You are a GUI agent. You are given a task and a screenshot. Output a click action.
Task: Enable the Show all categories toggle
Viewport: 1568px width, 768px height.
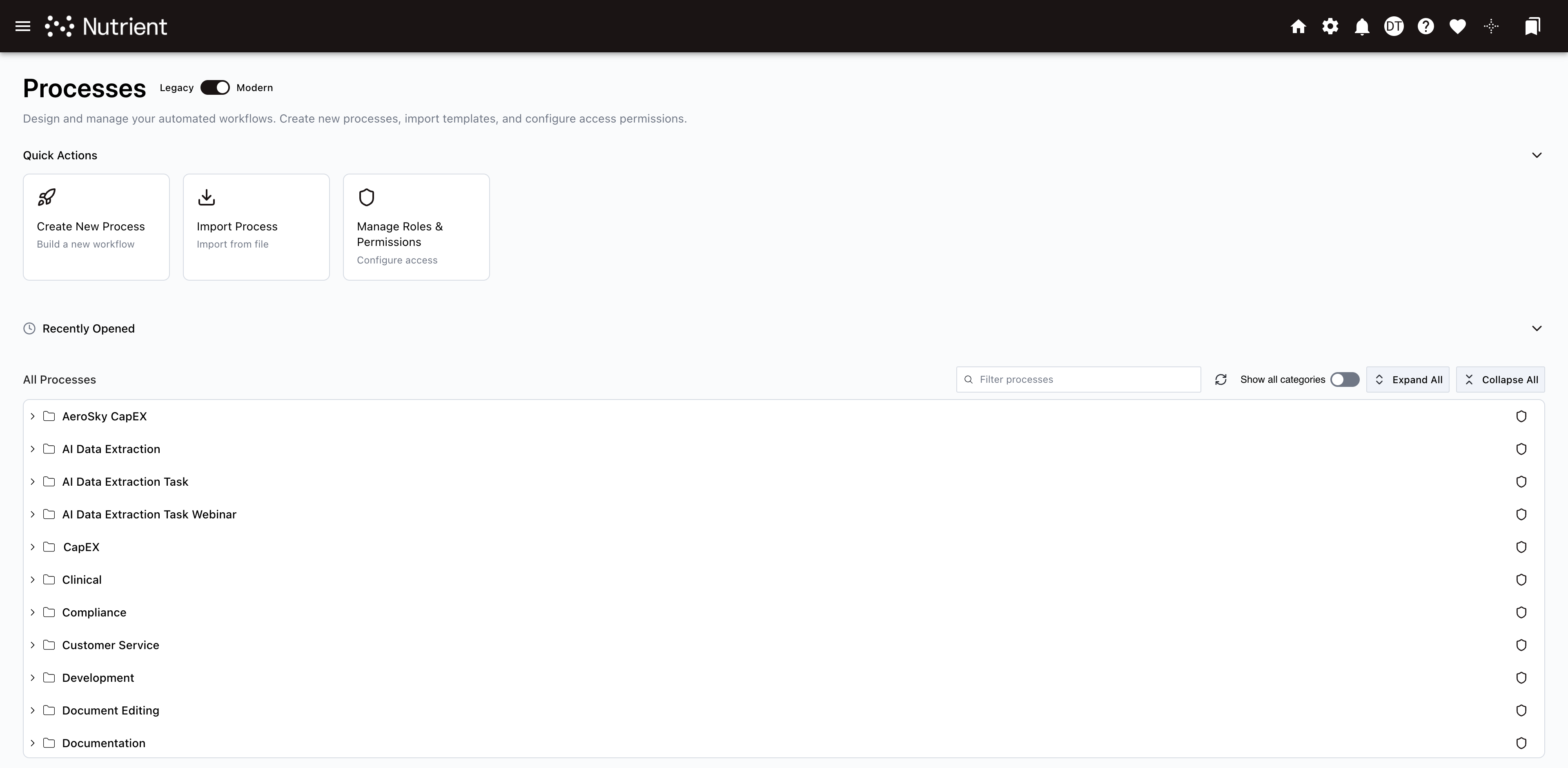point(1345,379)
